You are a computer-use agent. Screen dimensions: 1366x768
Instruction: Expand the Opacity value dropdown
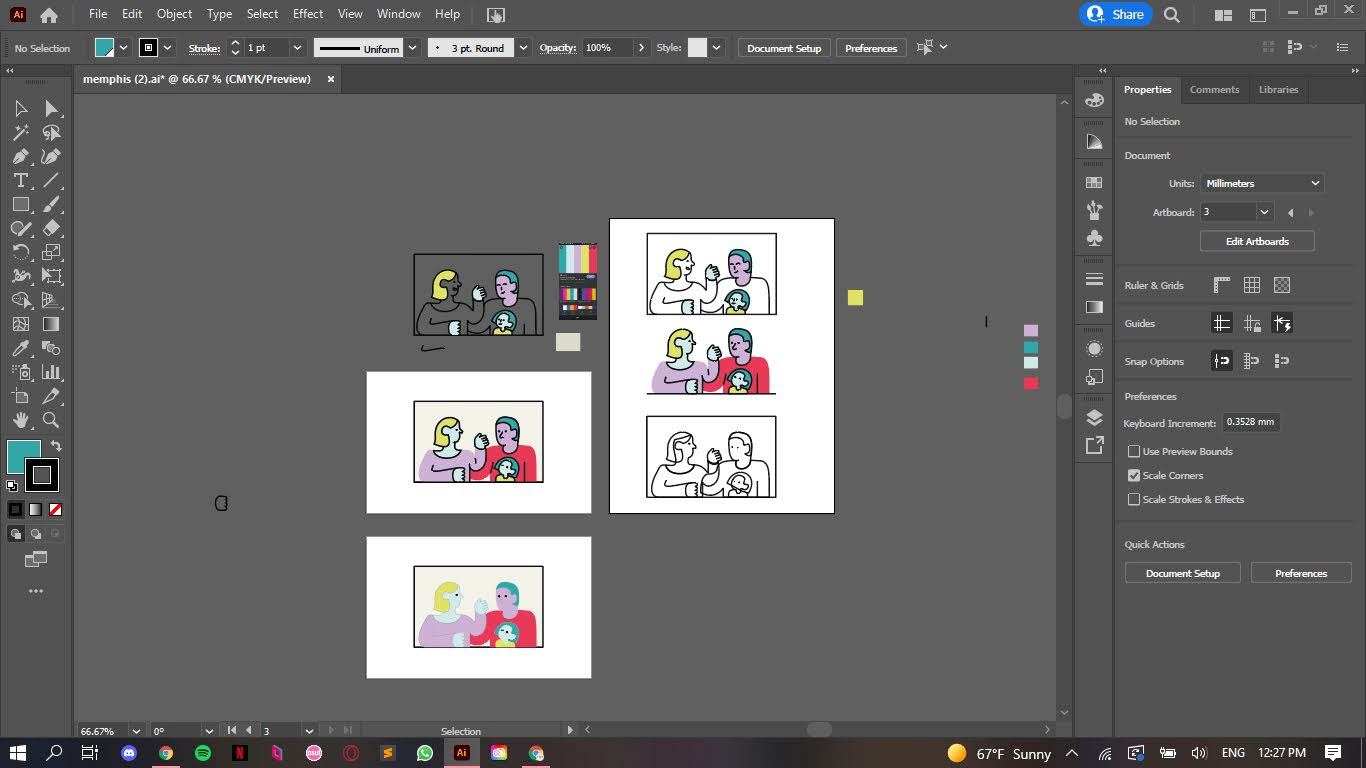640,48
